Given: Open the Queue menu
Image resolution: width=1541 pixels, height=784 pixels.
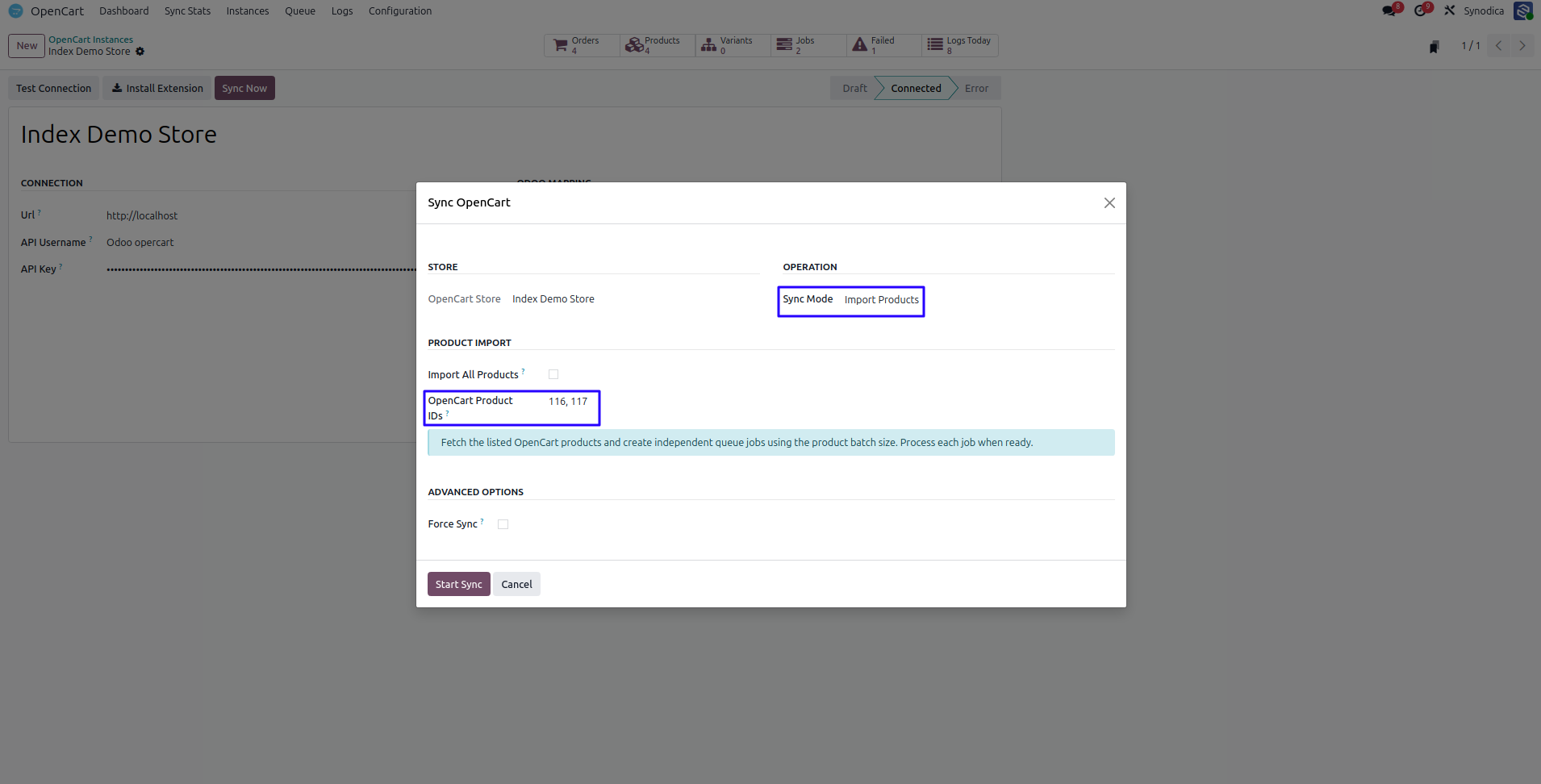Looking at the screenshot, I should point(300,11).
